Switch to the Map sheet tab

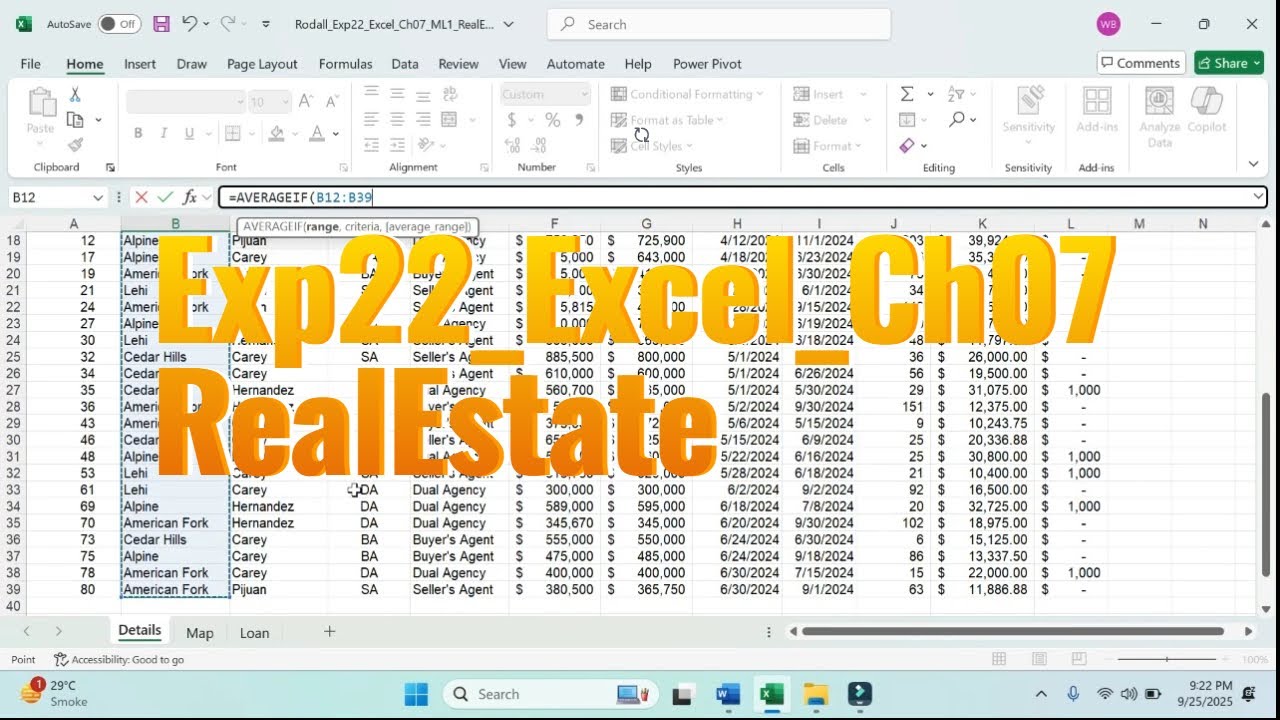(200, 632)
